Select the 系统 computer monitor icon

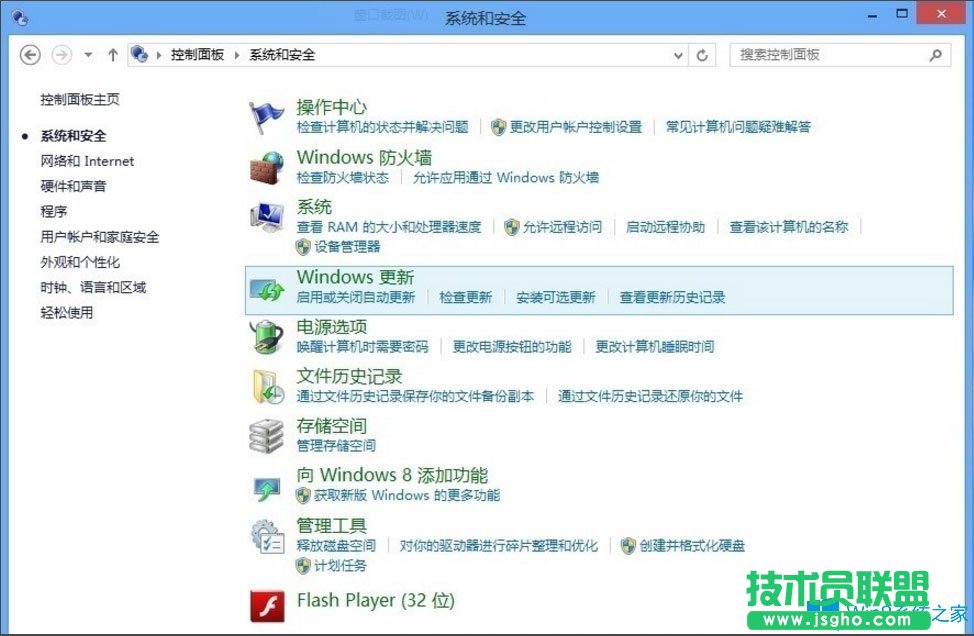pyautogui.click(x=267, y=218)
